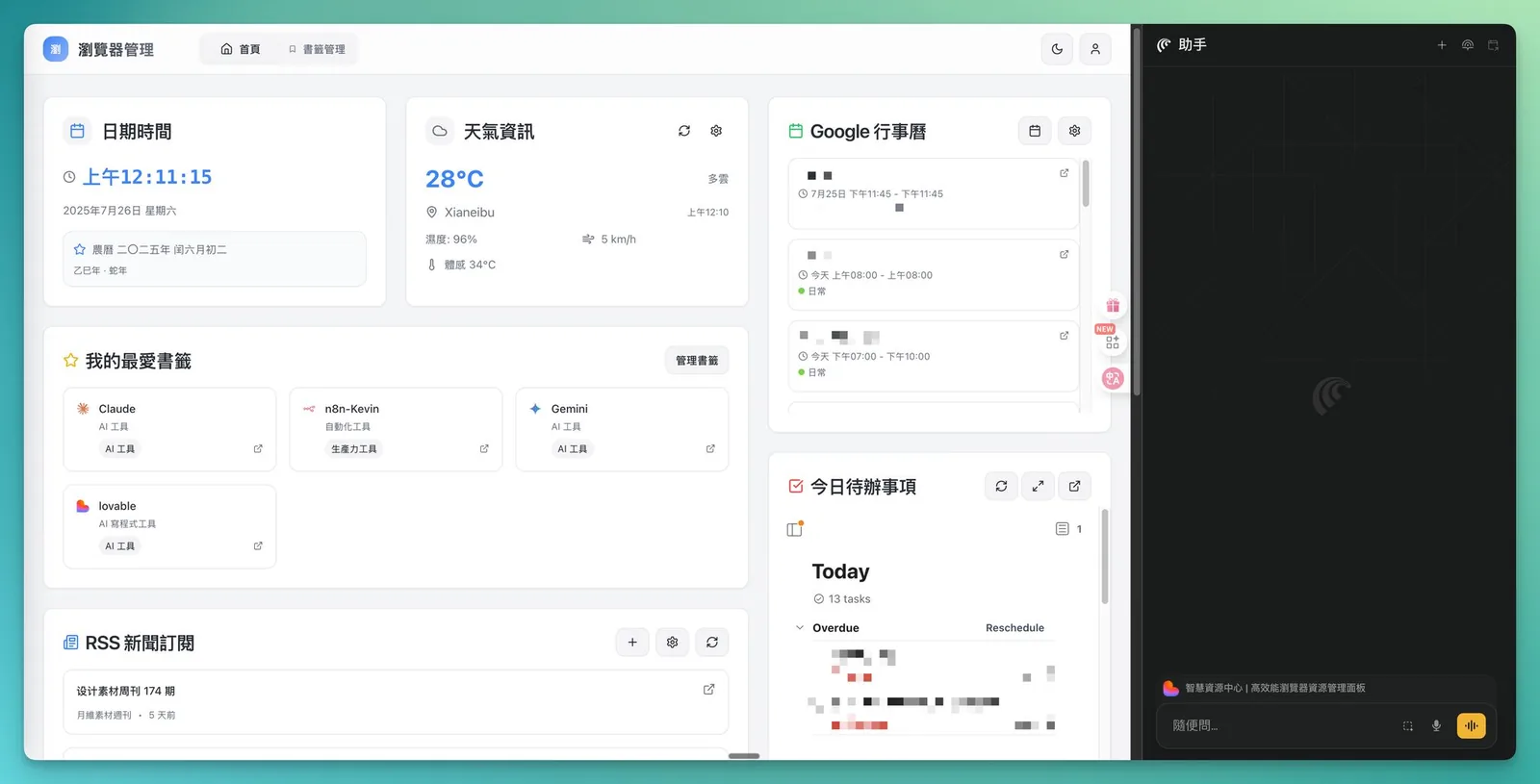Screen dimensions: 1540x784
Task: Open 设计素材周刊 174 期 article link icon
Action: tap(709, 690)
